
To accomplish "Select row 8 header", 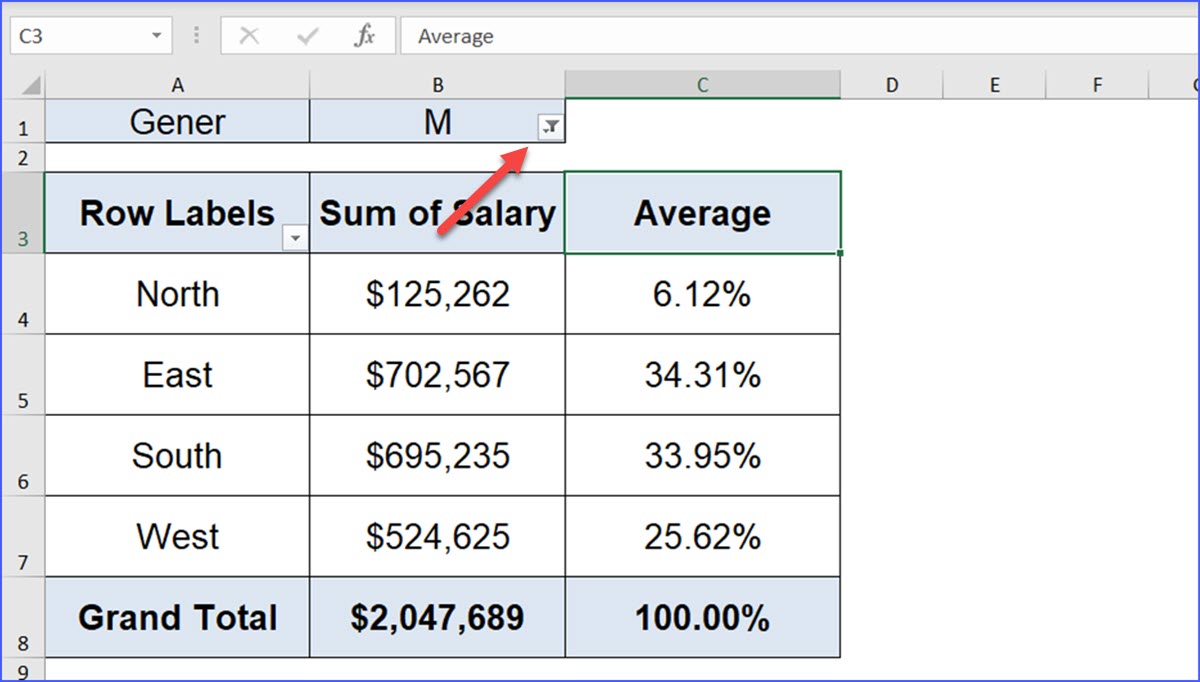I will point(23,618).
